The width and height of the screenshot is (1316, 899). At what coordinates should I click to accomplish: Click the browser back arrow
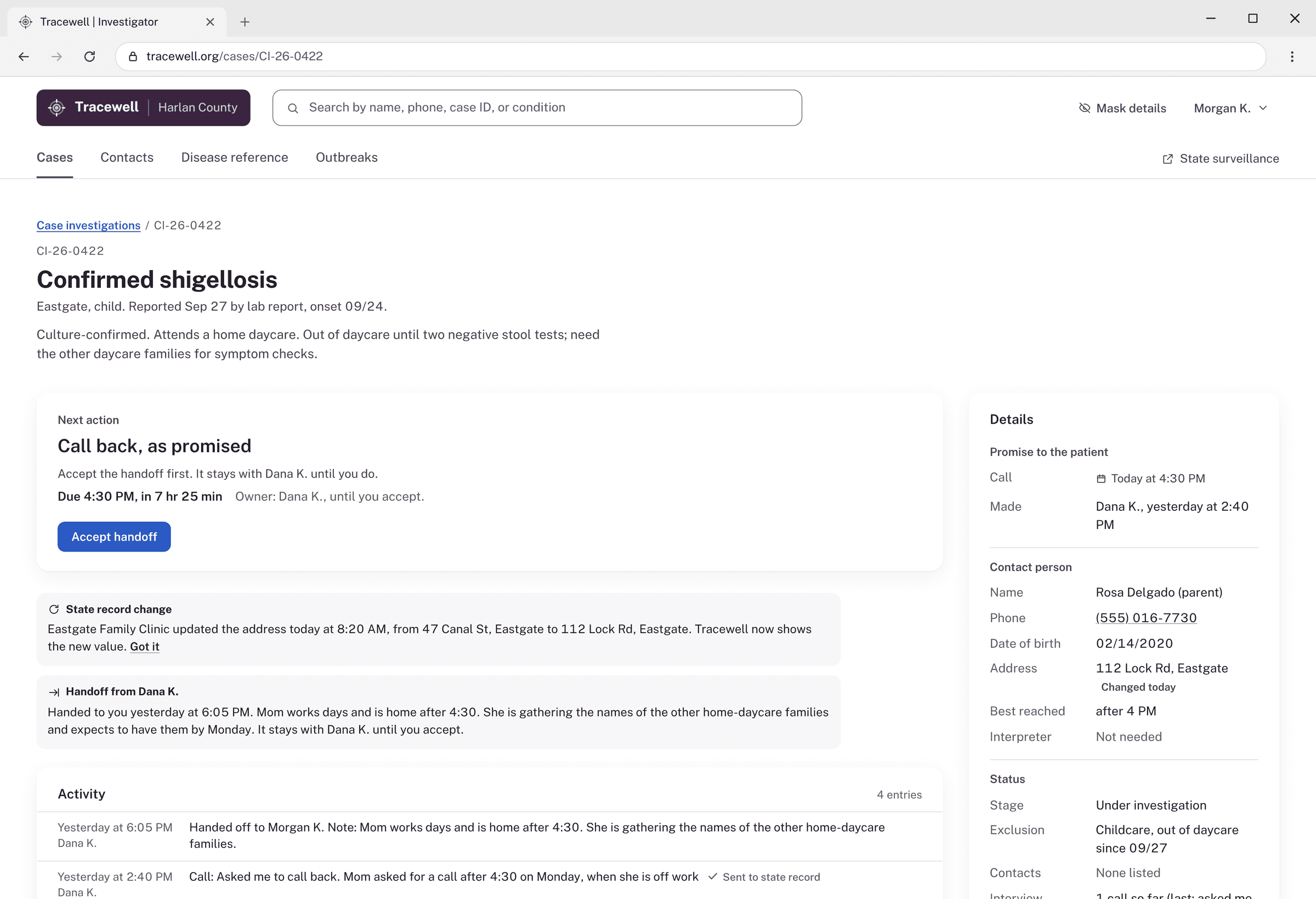click(x=24, y=56)
